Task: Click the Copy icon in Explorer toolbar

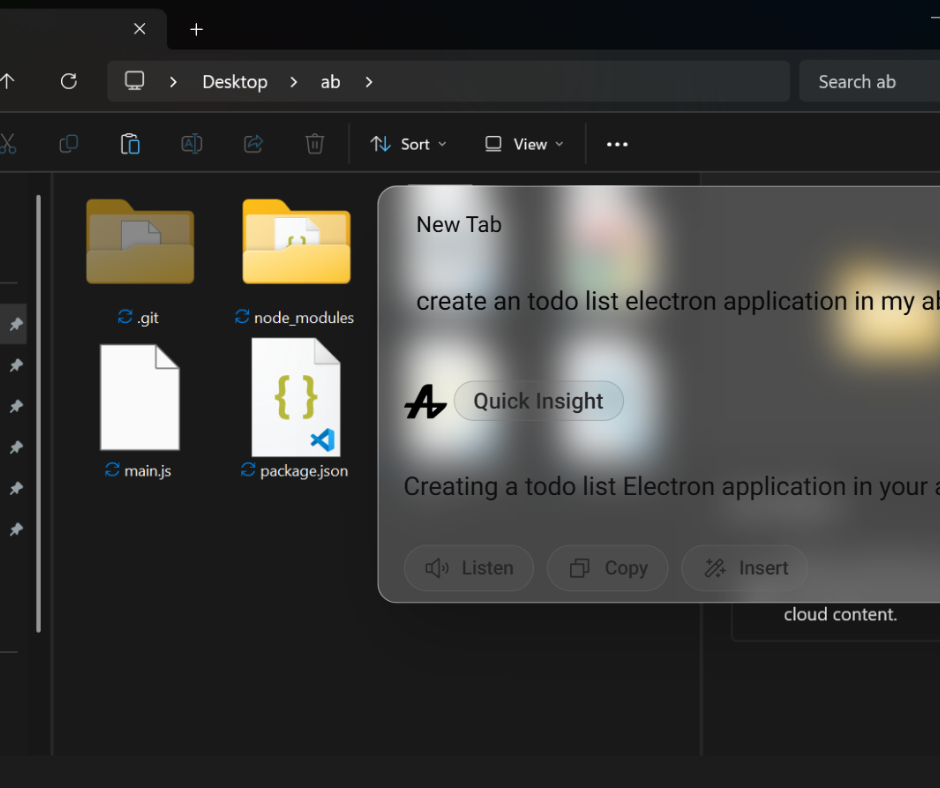Action: pos(69,144)
